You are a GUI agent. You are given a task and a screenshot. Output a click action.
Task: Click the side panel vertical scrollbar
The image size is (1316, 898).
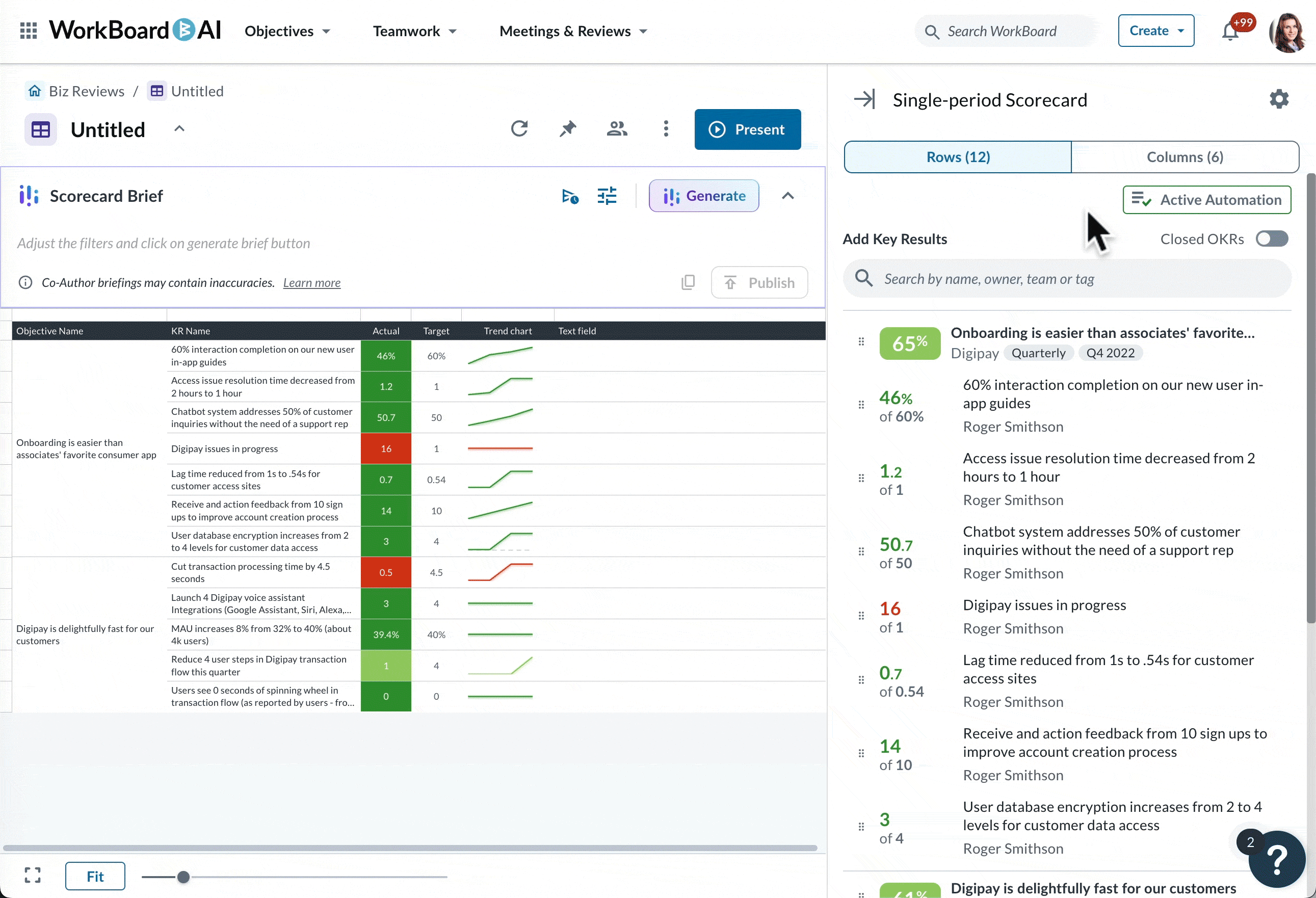coord(1311,398)
